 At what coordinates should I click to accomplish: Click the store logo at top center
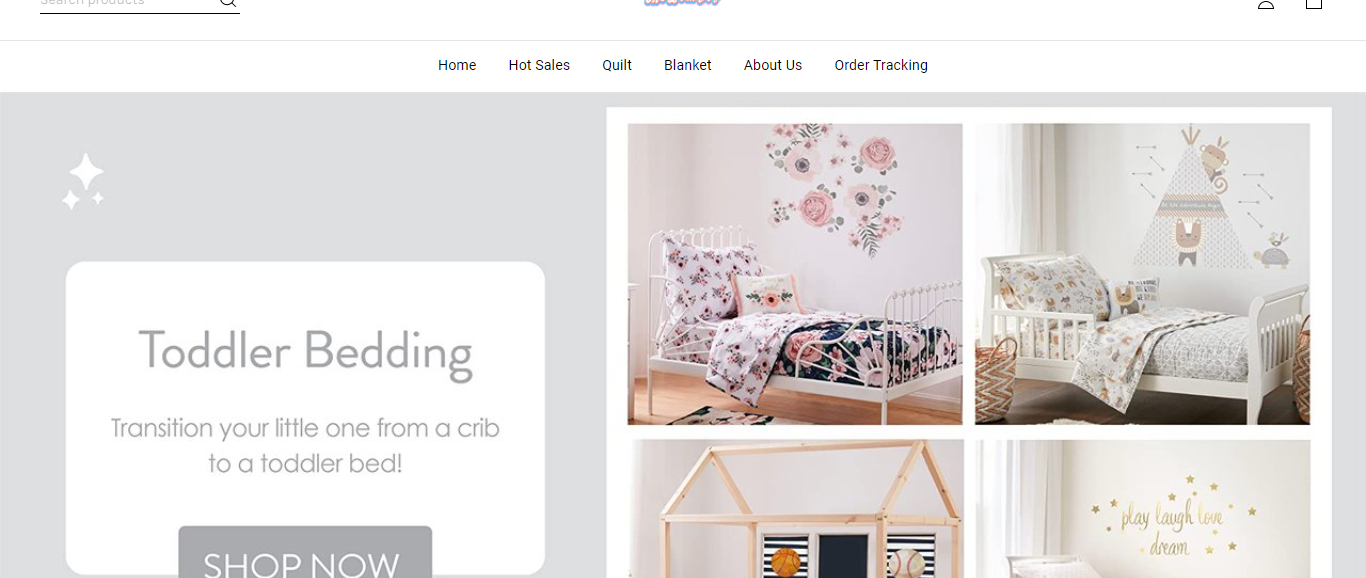click(682, 3)
